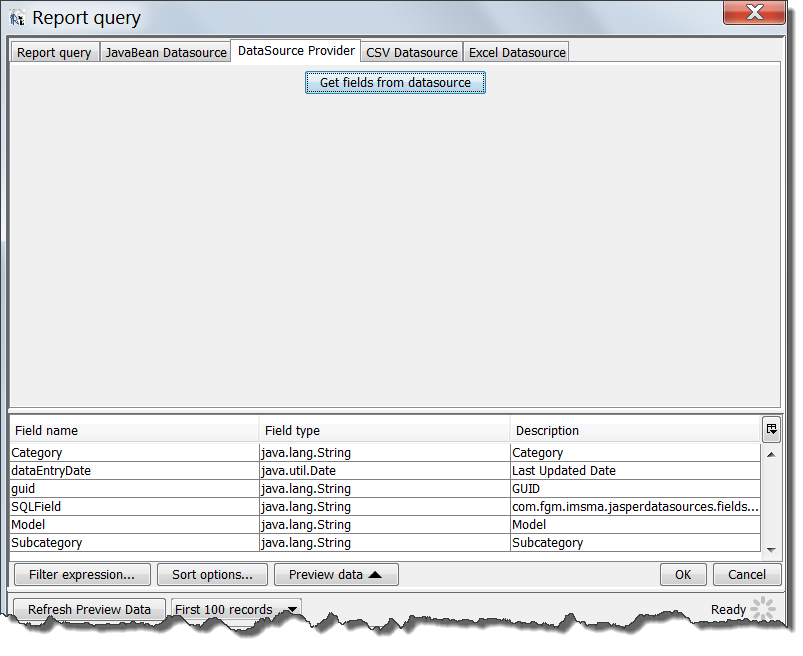803x656 pixels.
Task: Select the SQLField row in table
Action: tap(134, 507)
